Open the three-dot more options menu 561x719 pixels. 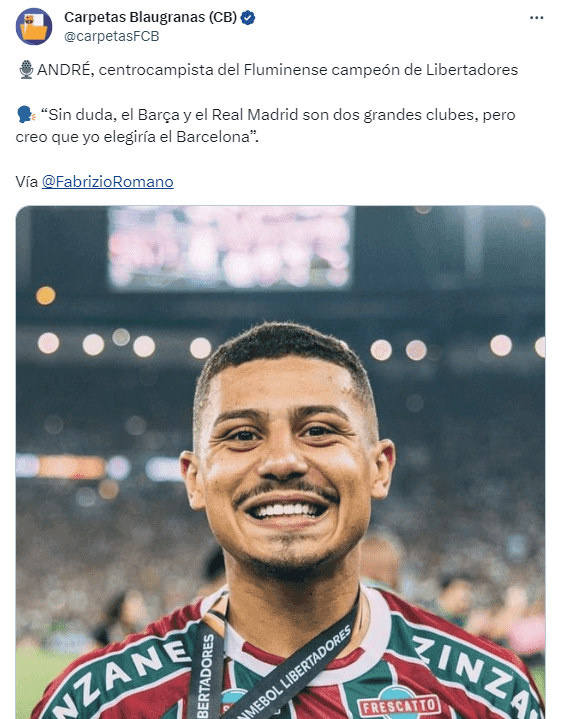click(536, 18)
